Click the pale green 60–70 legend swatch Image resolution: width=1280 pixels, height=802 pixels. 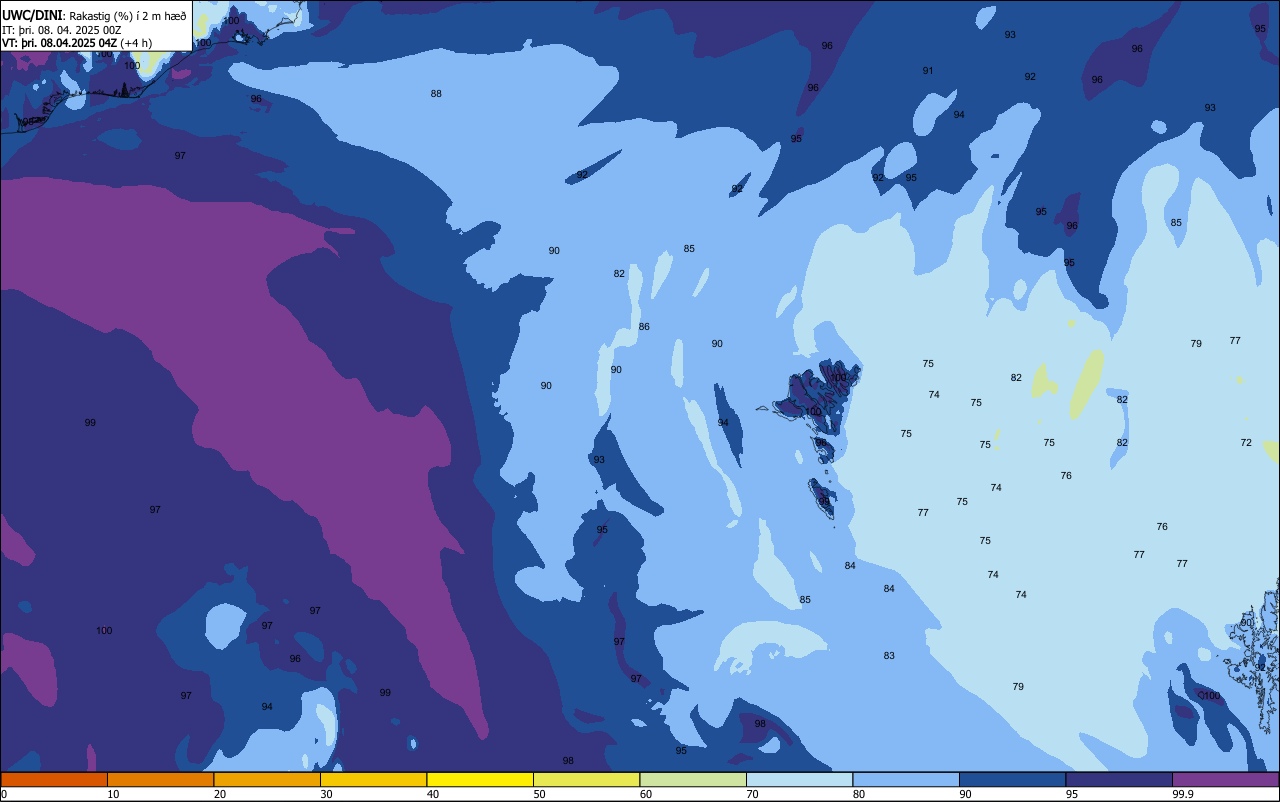coord(693,779)
